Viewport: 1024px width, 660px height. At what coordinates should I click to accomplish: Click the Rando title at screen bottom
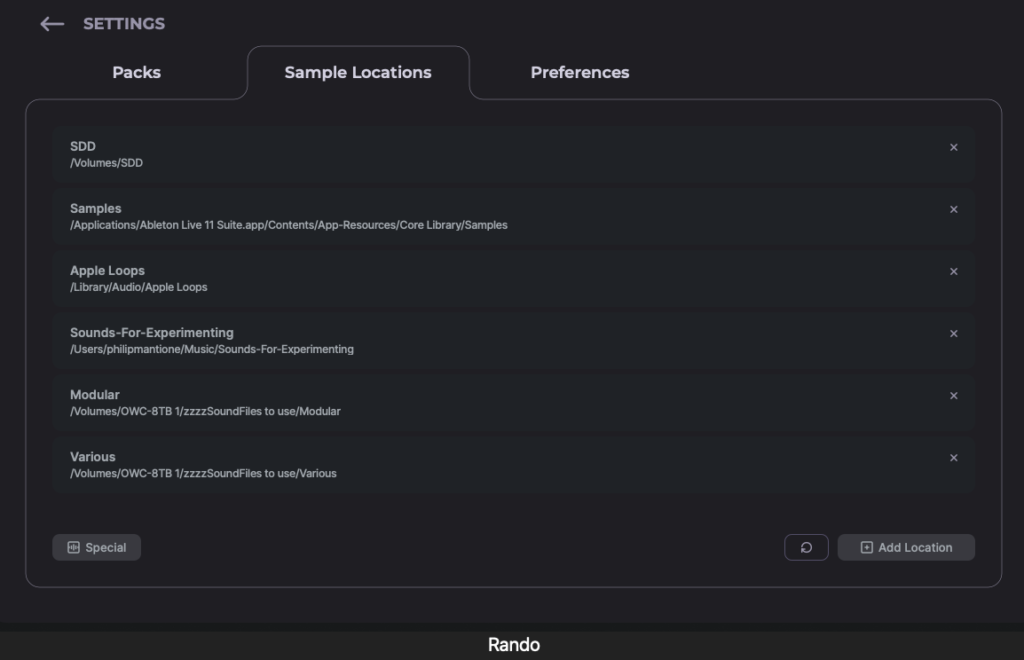(x=512, y=645)
